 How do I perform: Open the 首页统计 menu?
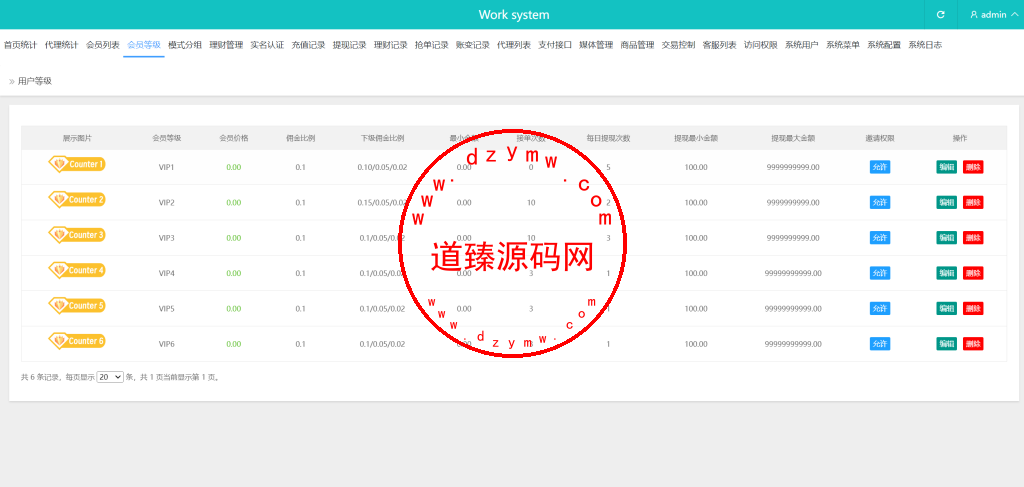point(20,45)
